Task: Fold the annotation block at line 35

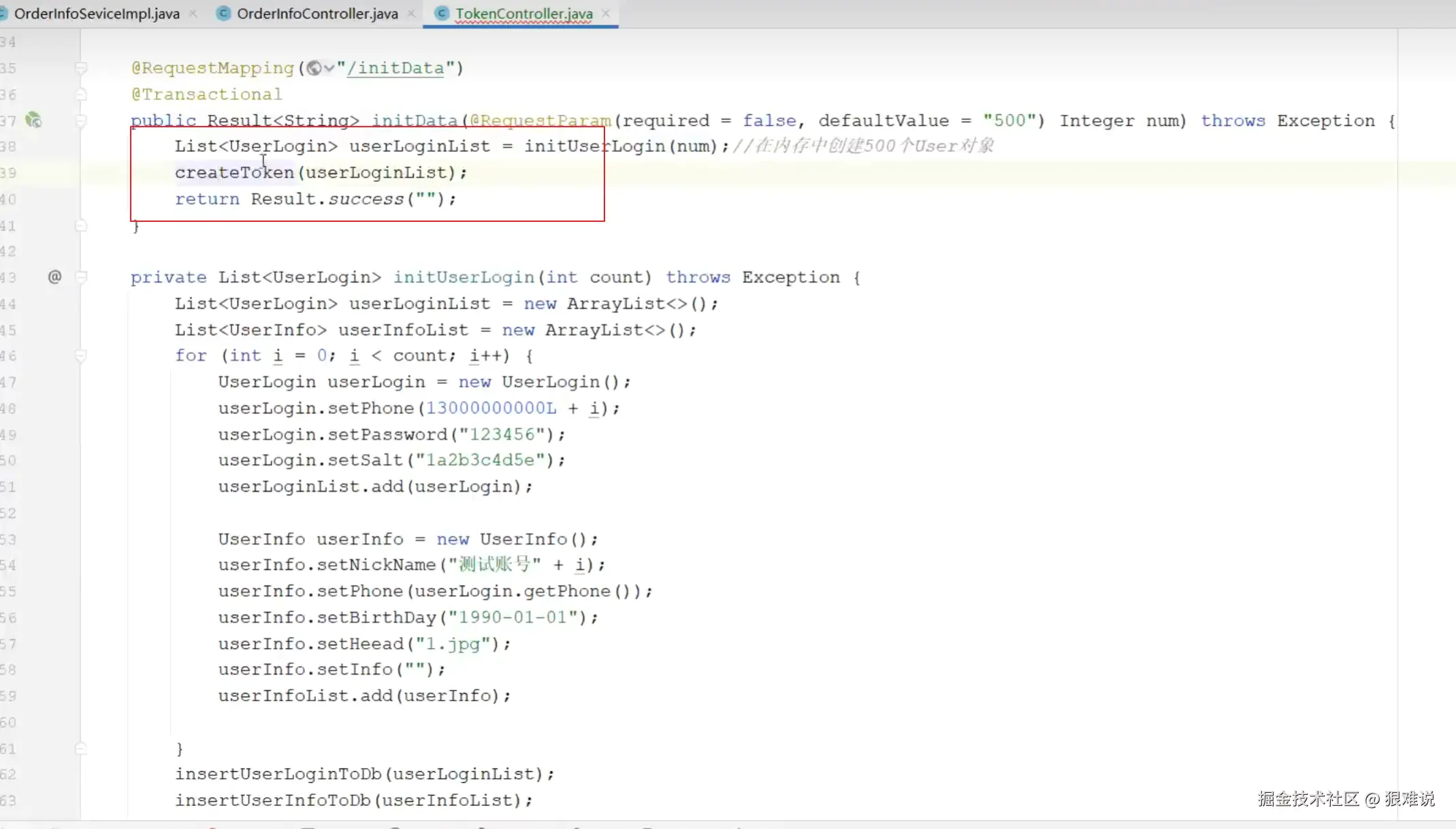Action: coord(81,68)
